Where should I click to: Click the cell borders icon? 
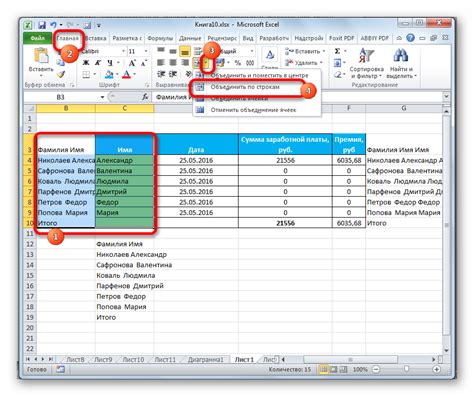tap(86, 74)
